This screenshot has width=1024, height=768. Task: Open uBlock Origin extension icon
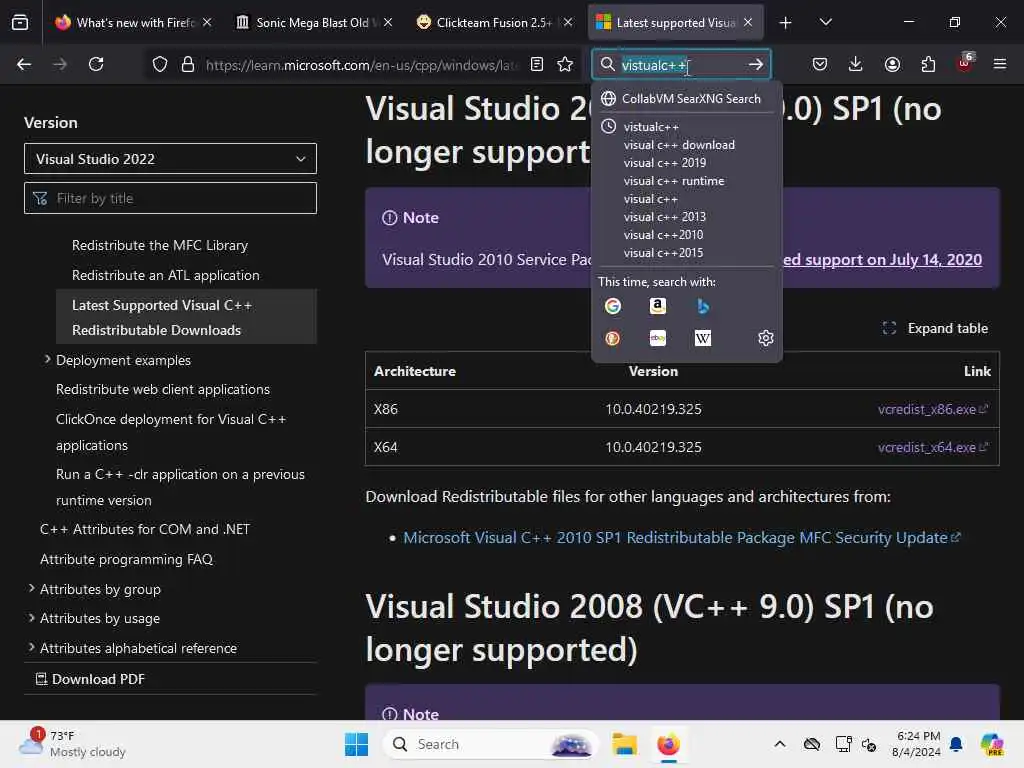(x=965, y=63)
